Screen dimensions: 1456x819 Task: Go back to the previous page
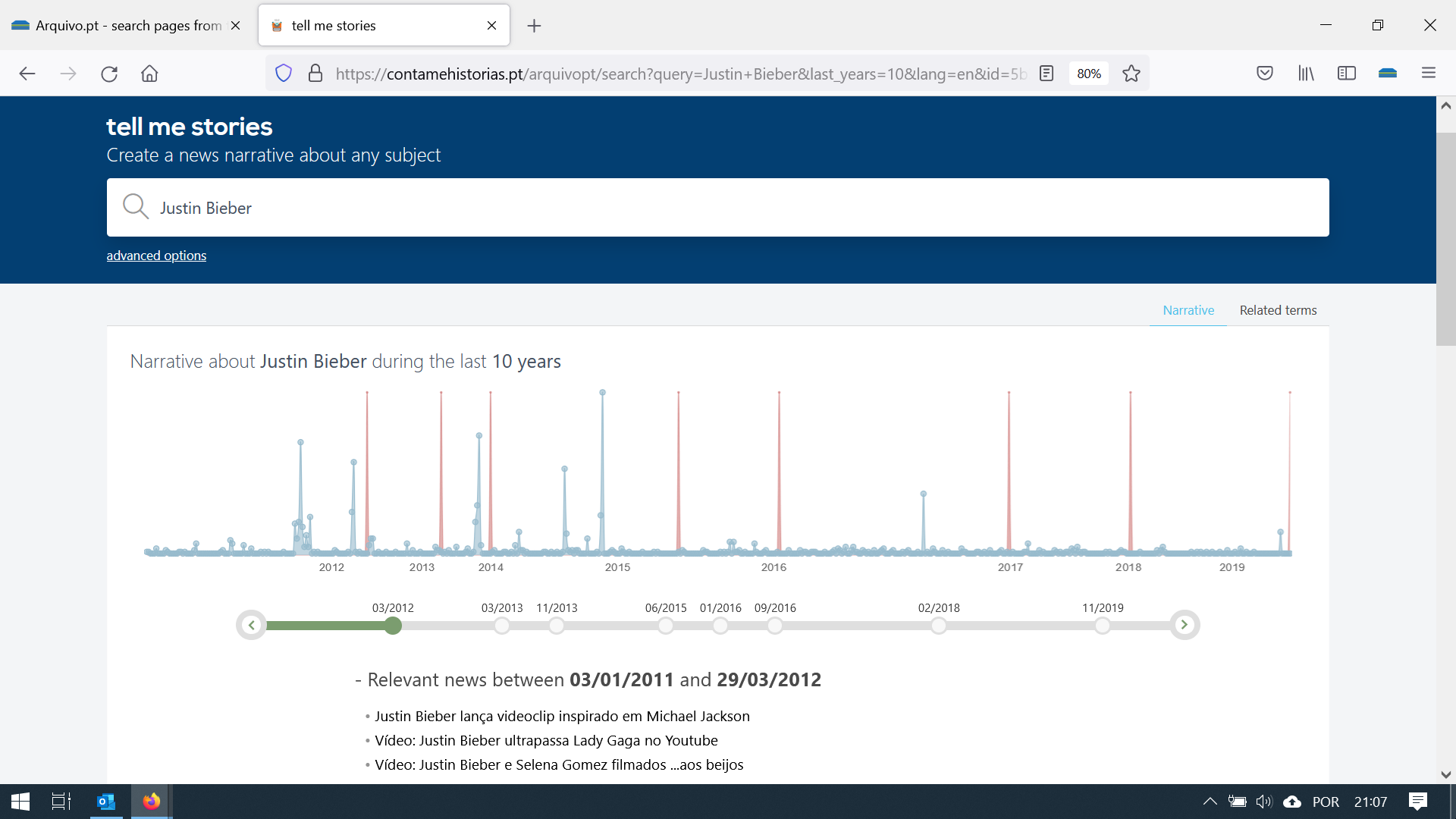coord(27,74)
